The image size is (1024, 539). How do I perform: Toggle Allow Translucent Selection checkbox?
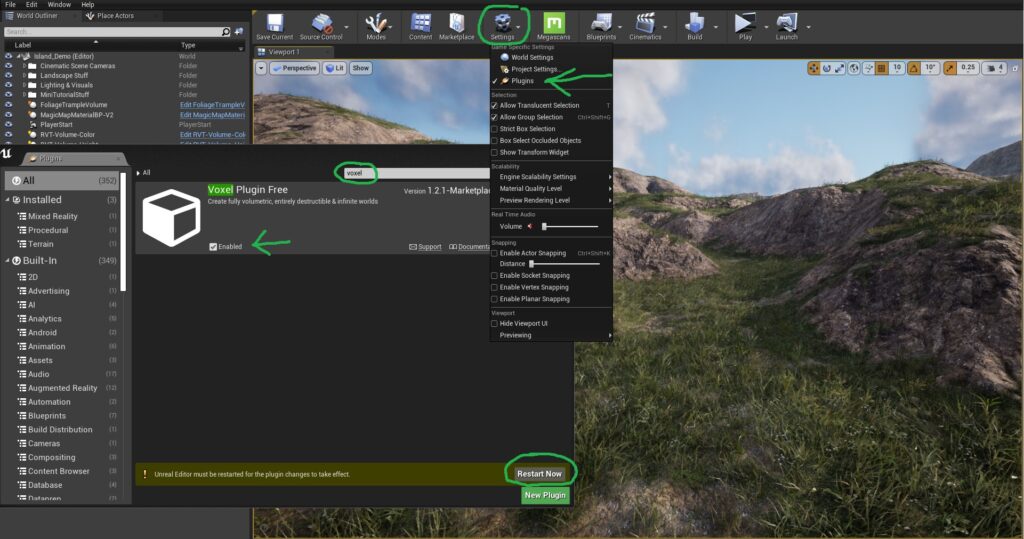pyautogui.click(x=494, y=105)
